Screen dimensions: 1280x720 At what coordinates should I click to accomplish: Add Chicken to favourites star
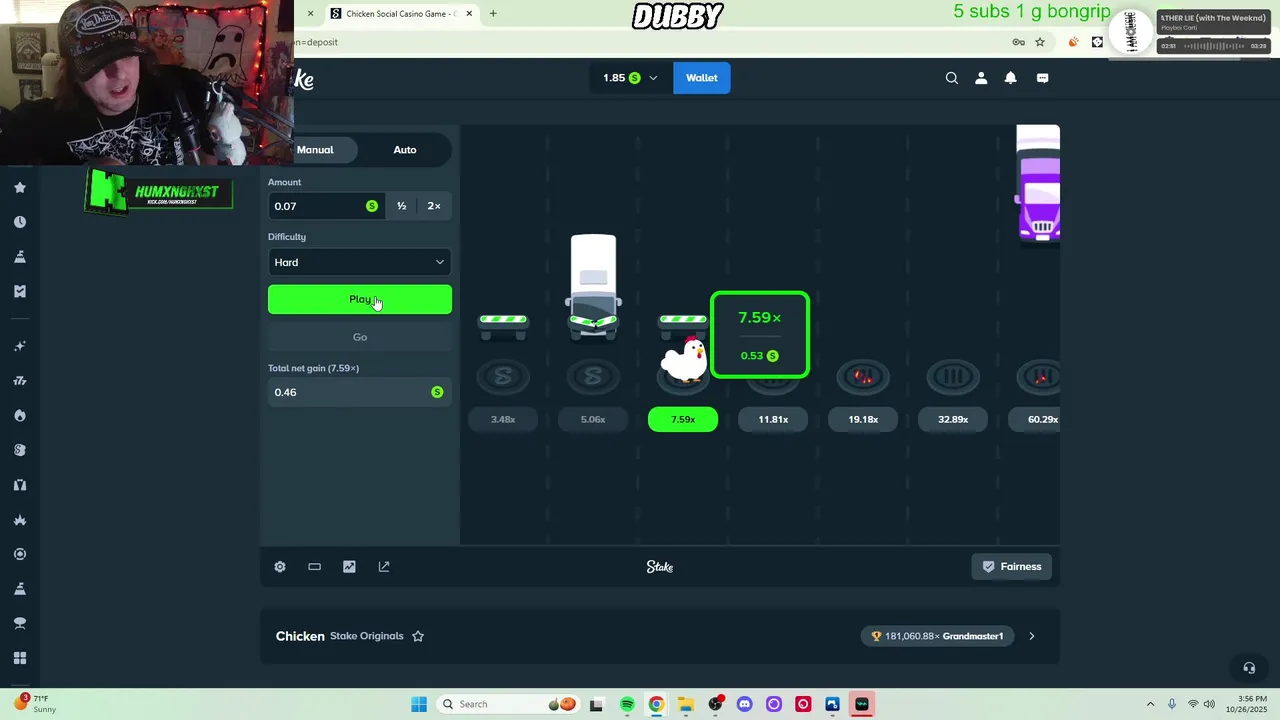point(418,636)
